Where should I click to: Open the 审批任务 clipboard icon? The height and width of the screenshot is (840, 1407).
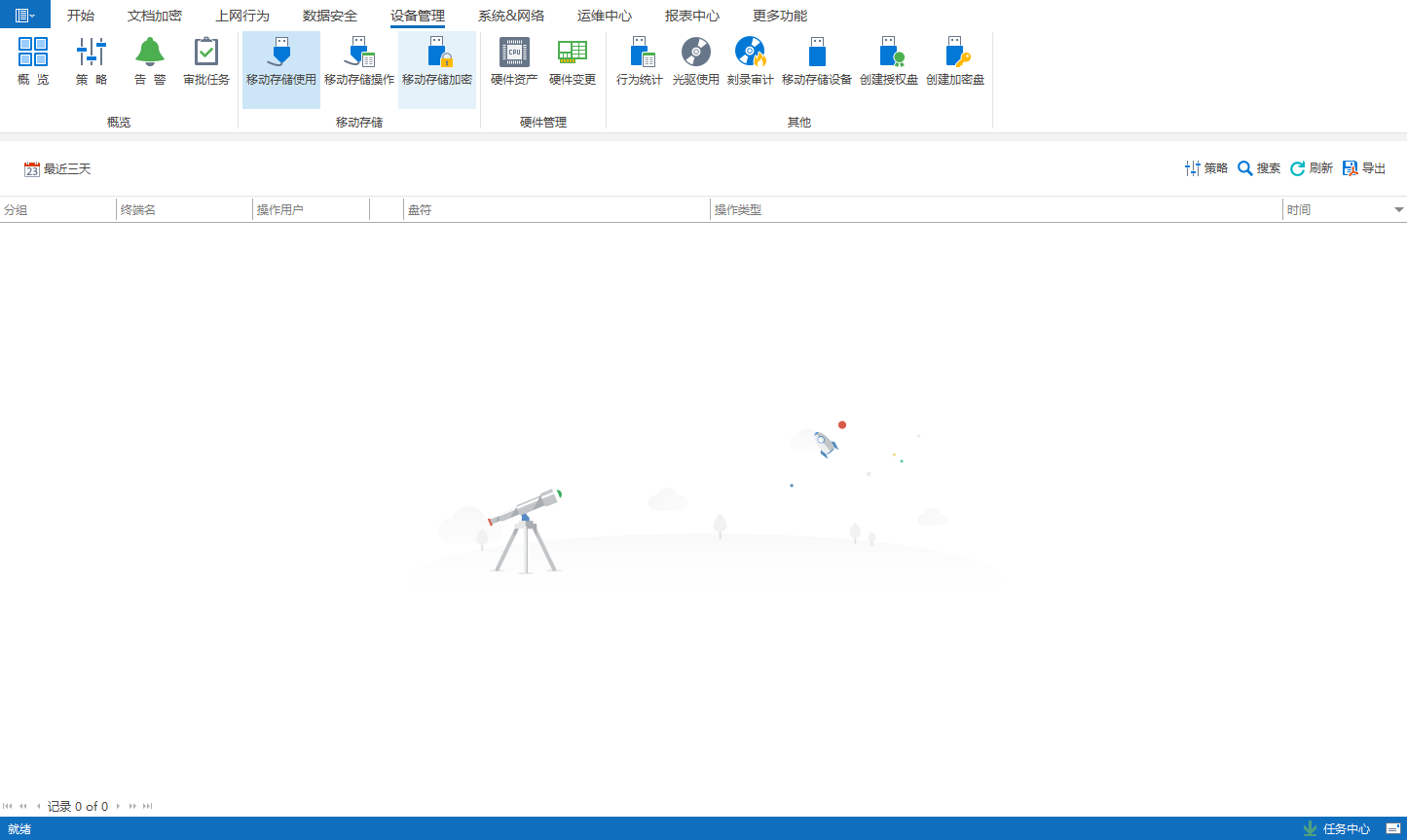[206, 61]
